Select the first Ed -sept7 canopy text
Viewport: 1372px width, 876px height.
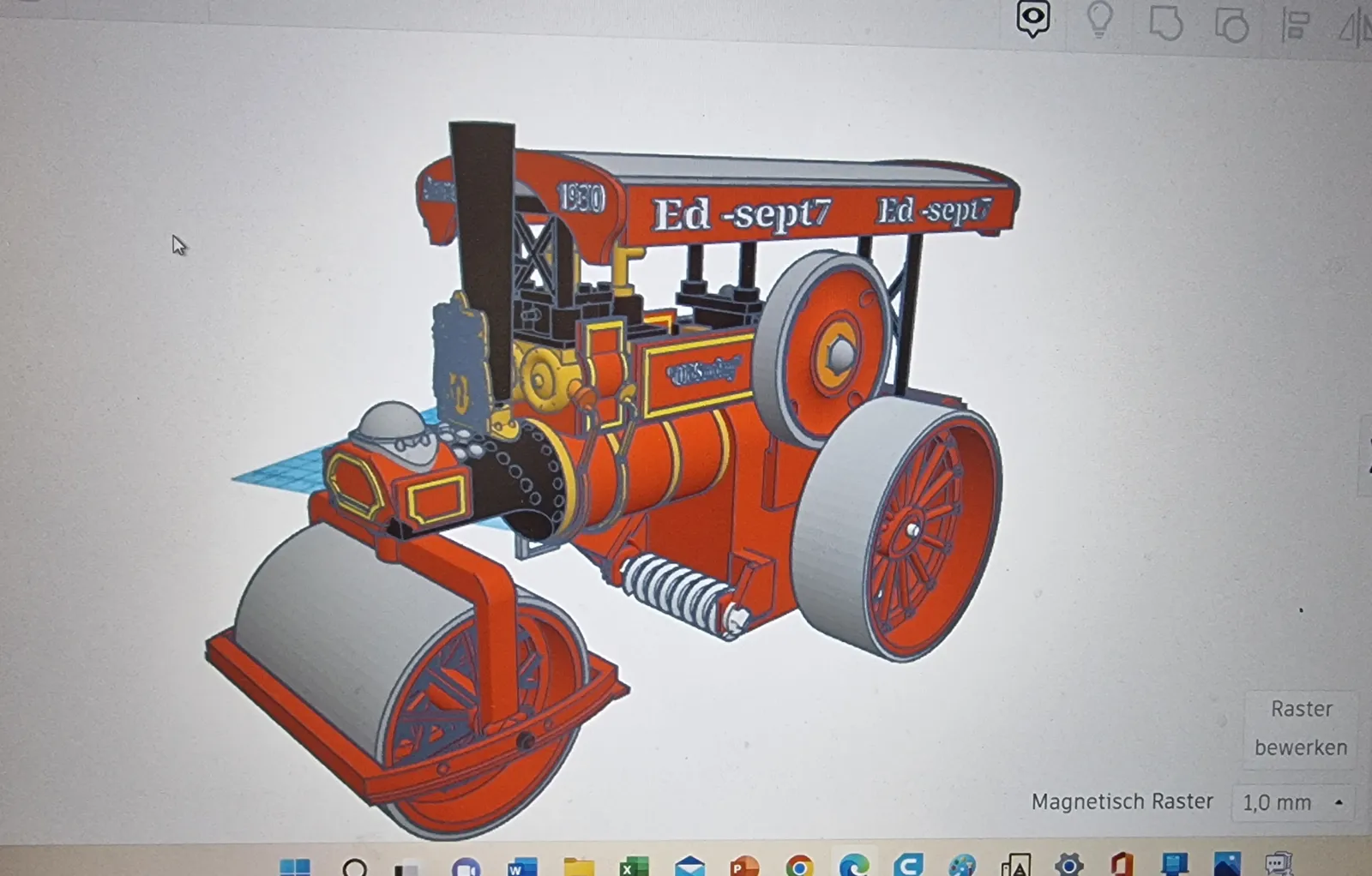tap(742, 213)
